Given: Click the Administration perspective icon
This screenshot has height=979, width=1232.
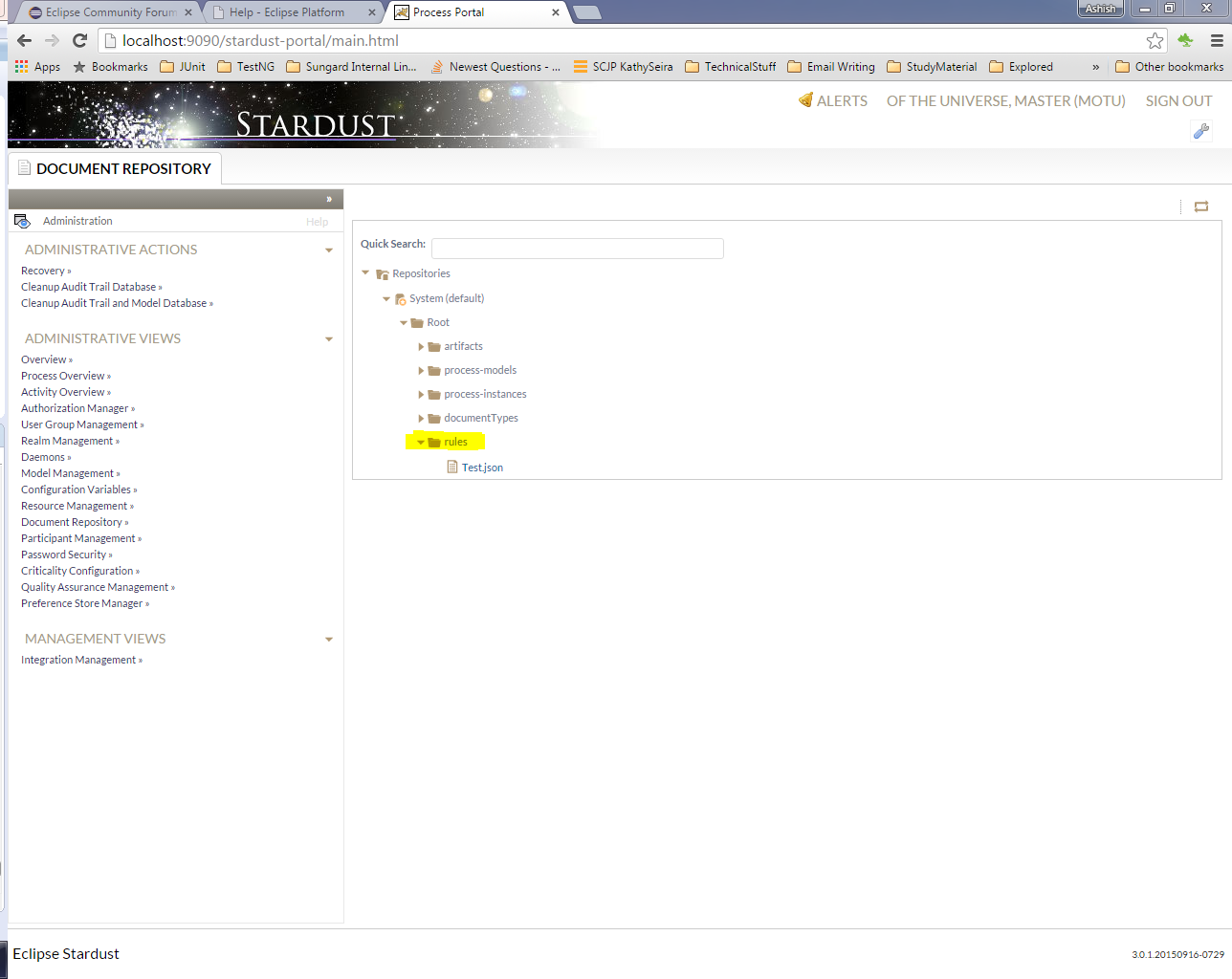Looking at the screenshot, I should (22, 221).
